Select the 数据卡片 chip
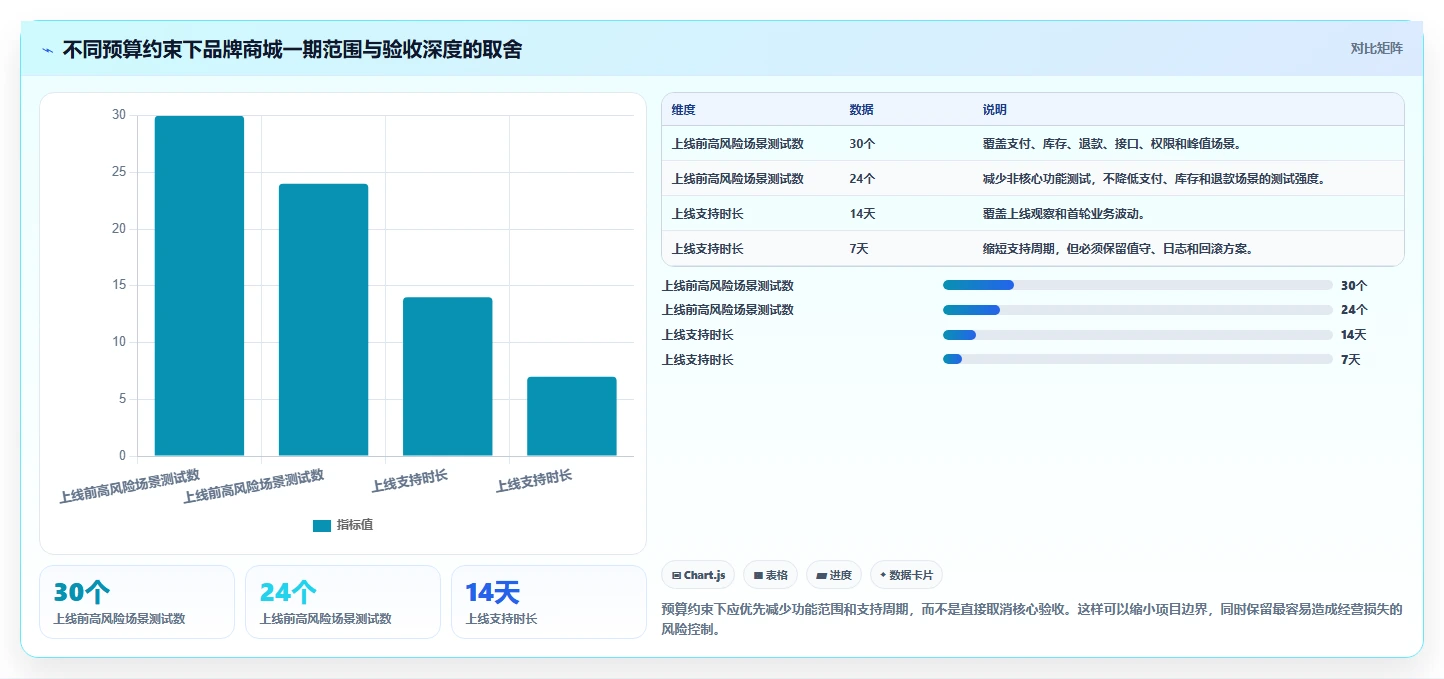Viewport: 1444px width, 679px height. pos(906,575)
